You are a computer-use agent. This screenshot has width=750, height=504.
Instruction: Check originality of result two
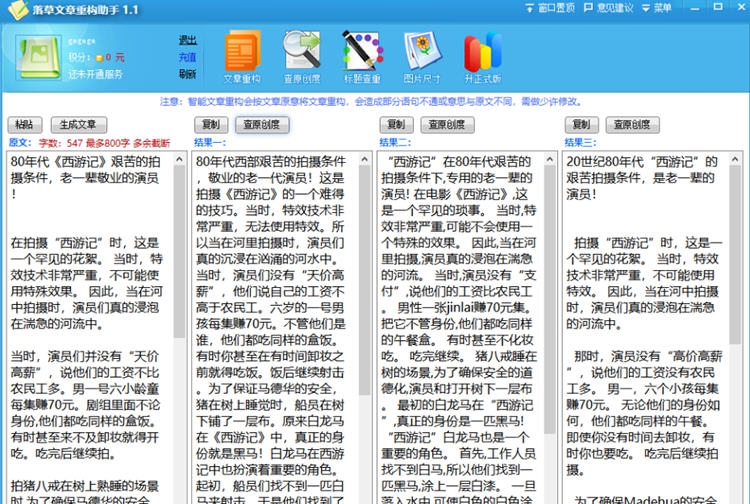[447, 125]
